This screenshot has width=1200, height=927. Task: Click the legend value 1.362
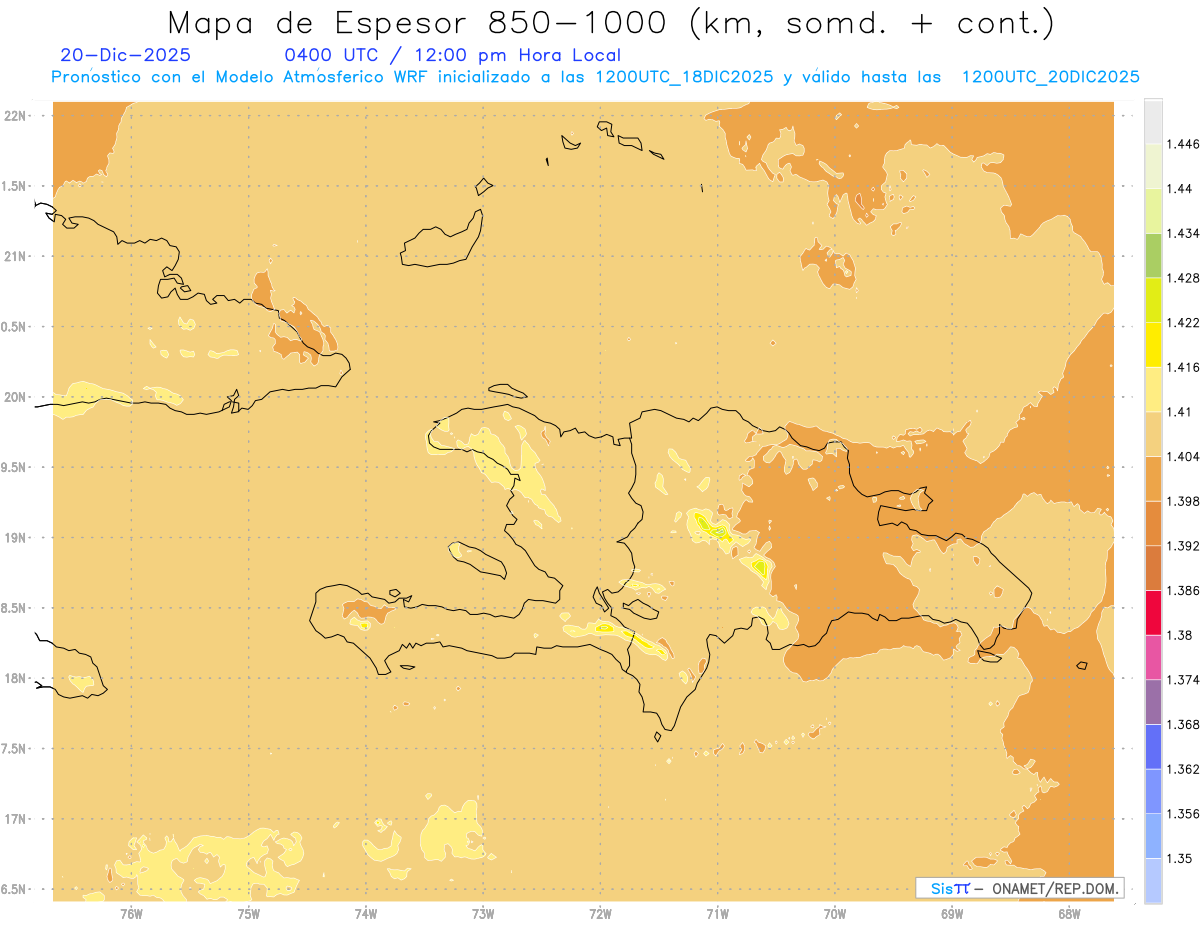(1183, 769)
